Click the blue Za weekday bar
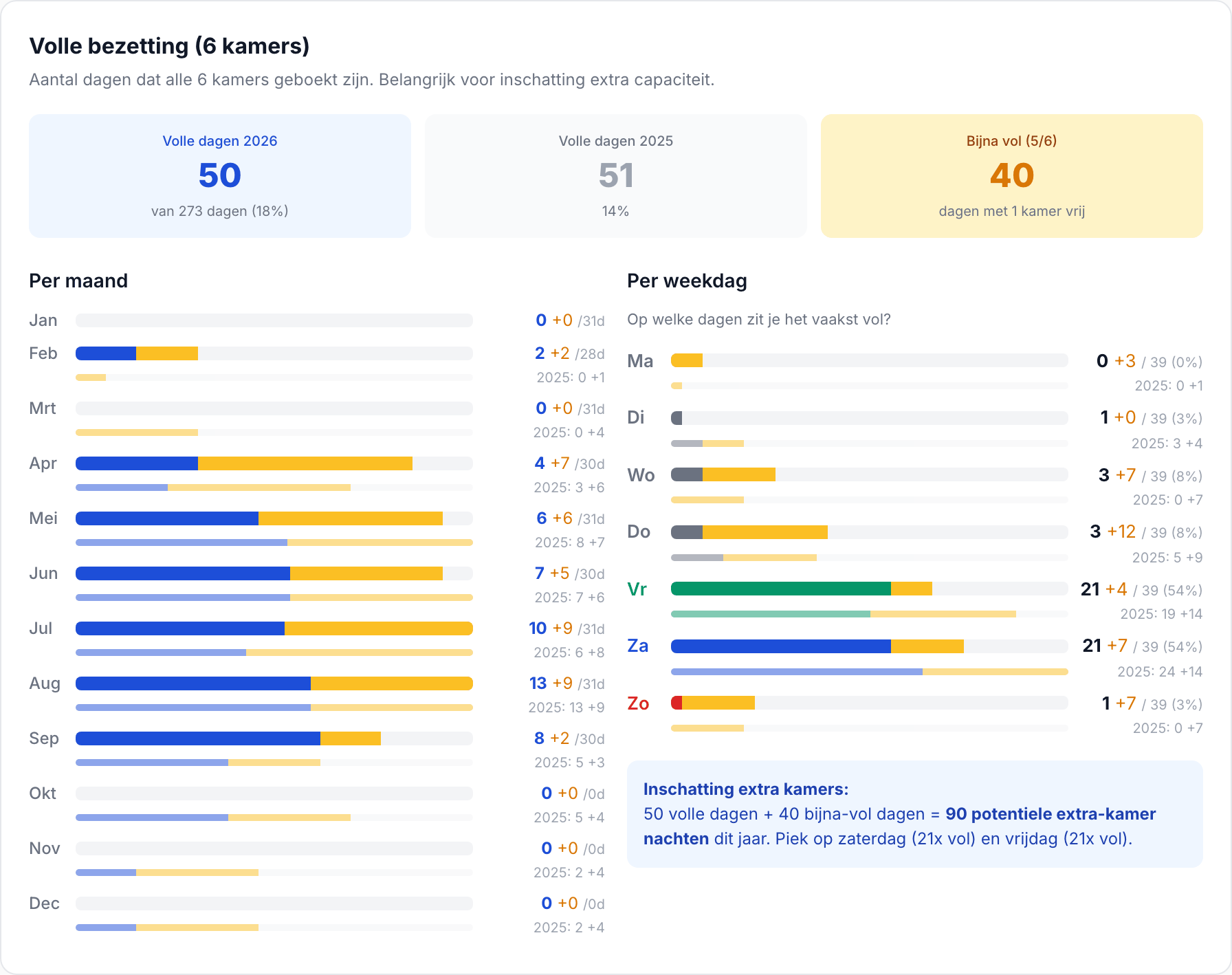 tap(781, 646)
